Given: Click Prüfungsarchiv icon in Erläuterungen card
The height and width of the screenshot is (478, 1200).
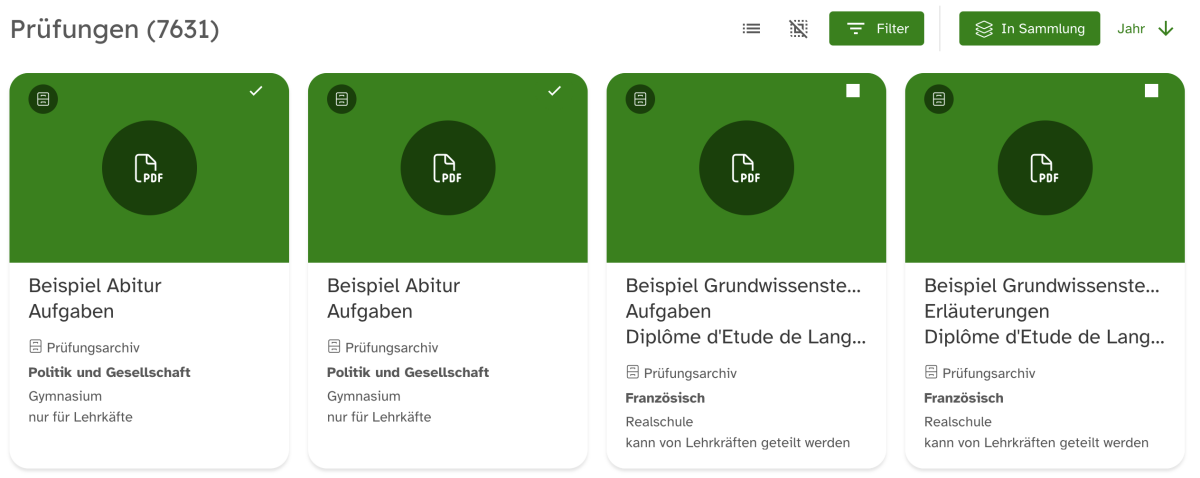Looking at the screenshot, I should point(931,372).
